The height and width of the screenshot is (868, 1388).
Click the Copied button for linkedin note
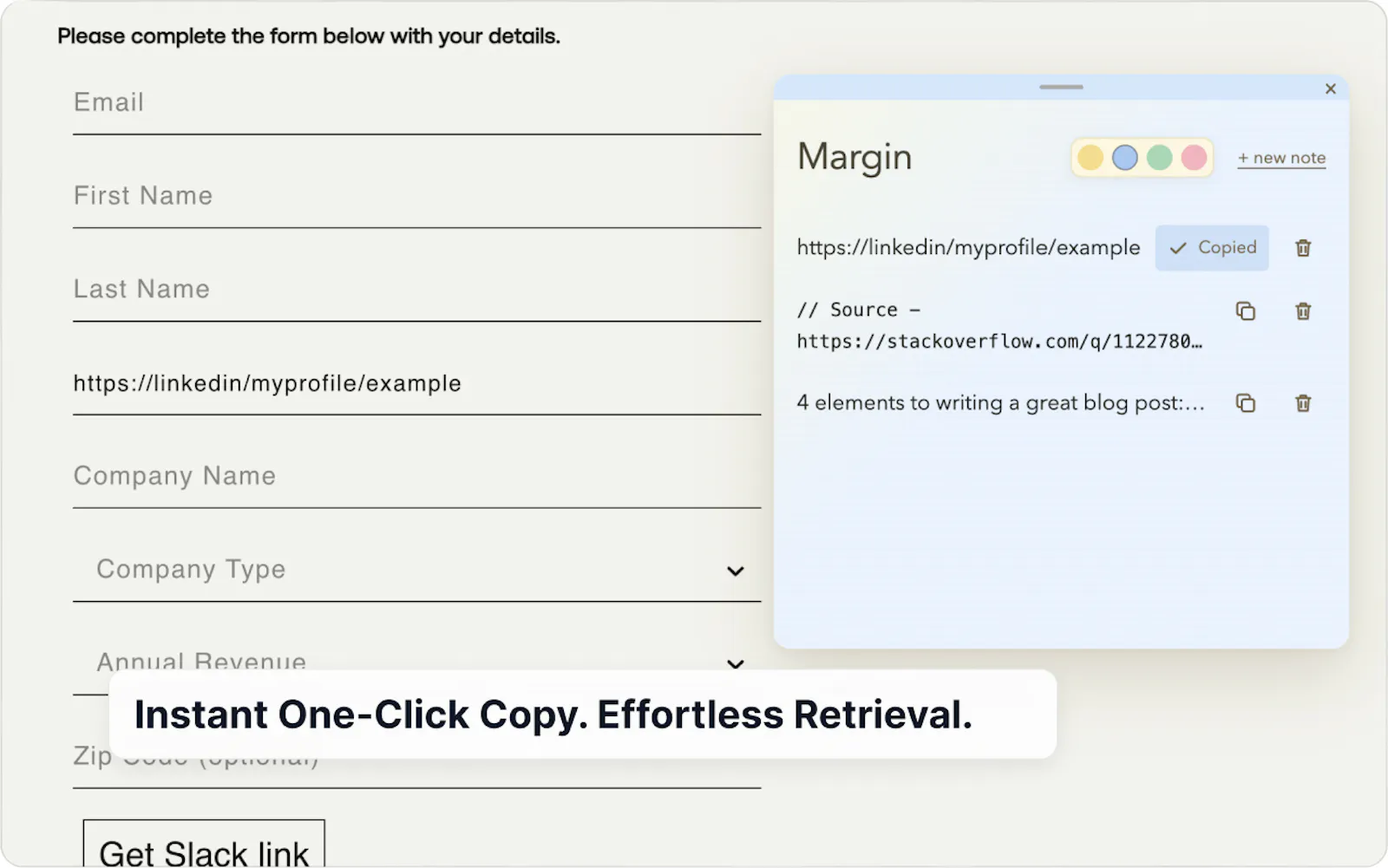1212,248
